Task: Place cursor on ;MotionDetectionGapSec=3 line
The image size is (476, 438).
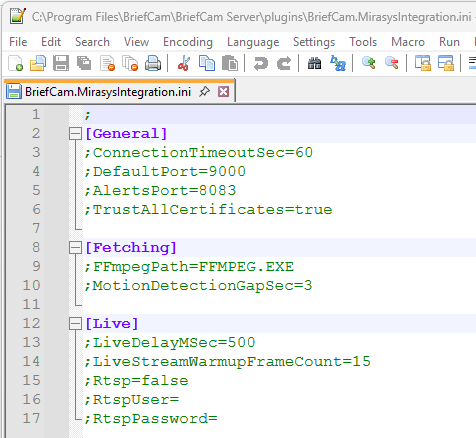Action: [x=198, y=286]
